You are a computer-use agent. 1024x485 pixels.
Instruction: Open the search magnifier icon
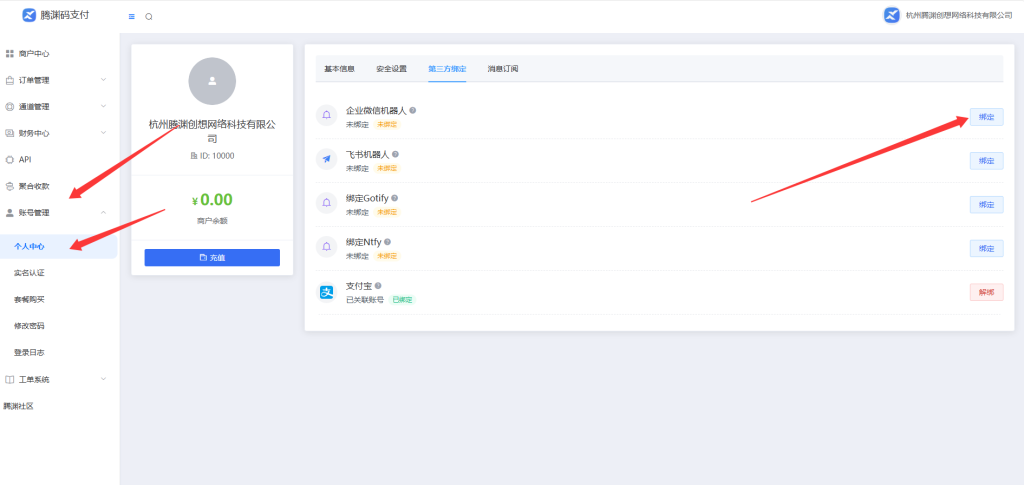(x=149, y=16)
